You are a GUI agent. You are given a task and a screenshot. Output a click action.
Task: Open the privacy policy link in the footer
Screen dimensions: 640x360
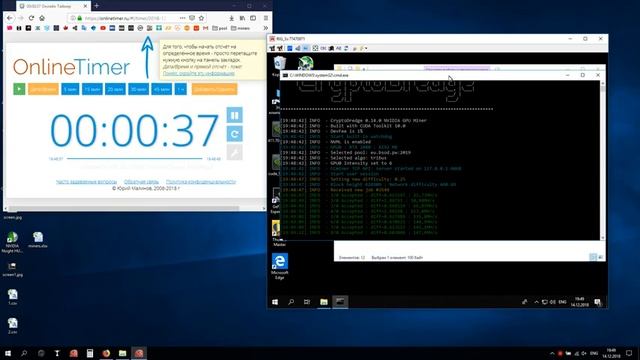click(x=201, y=182)
